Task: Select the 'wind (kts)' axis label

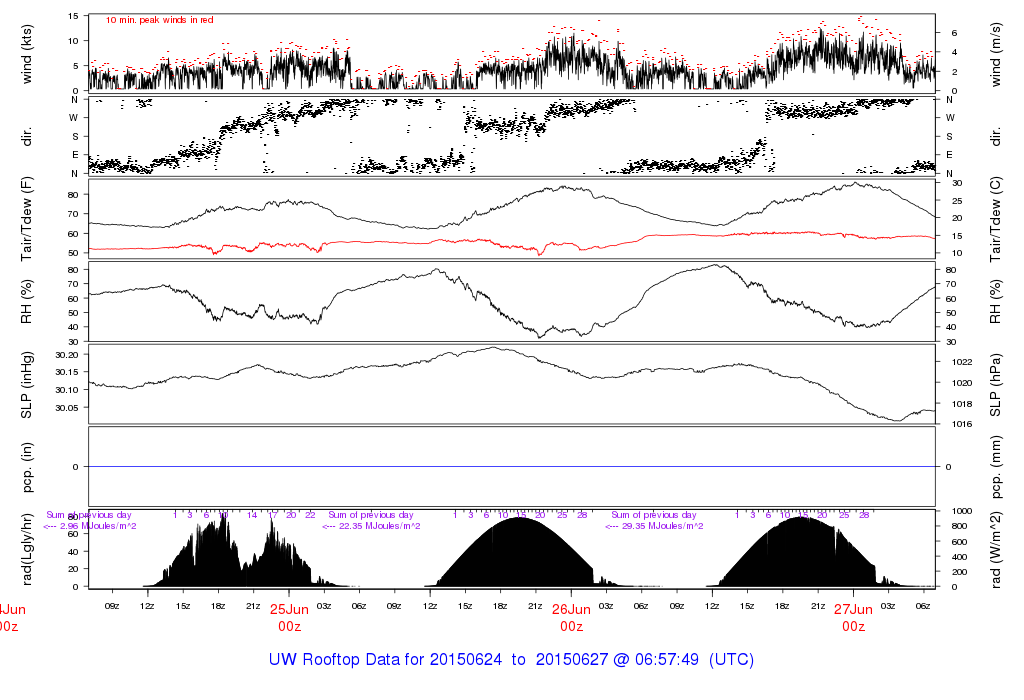Action: point(27,54)
